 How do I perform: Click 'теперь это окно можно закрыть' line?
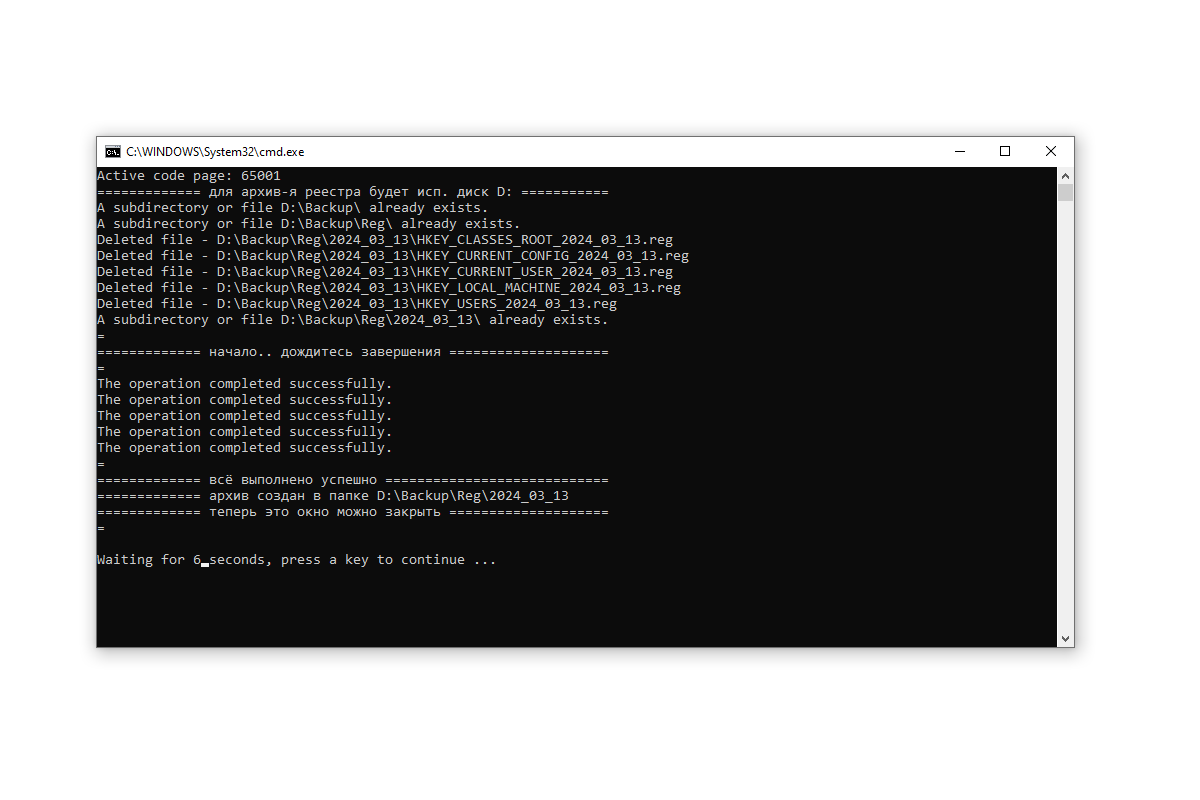click(x=353, y=512)
